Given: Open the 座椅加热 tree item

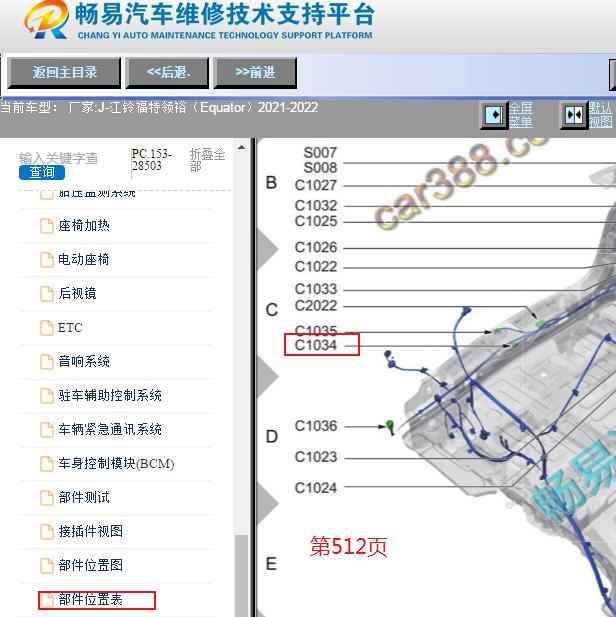Looking at the screenshot, I should (x=84, y=225).
